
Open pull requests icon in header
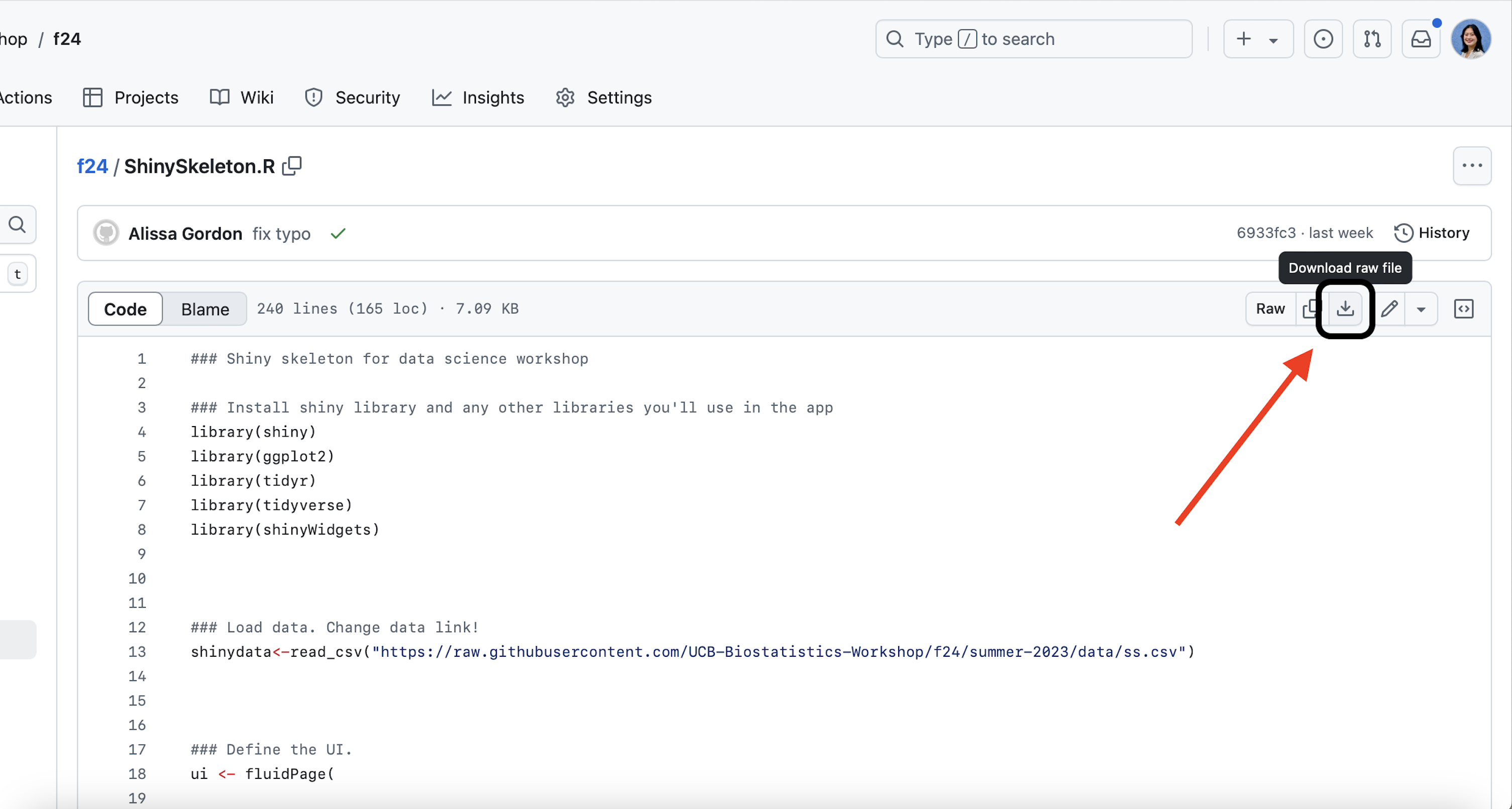click(1372, 39)
